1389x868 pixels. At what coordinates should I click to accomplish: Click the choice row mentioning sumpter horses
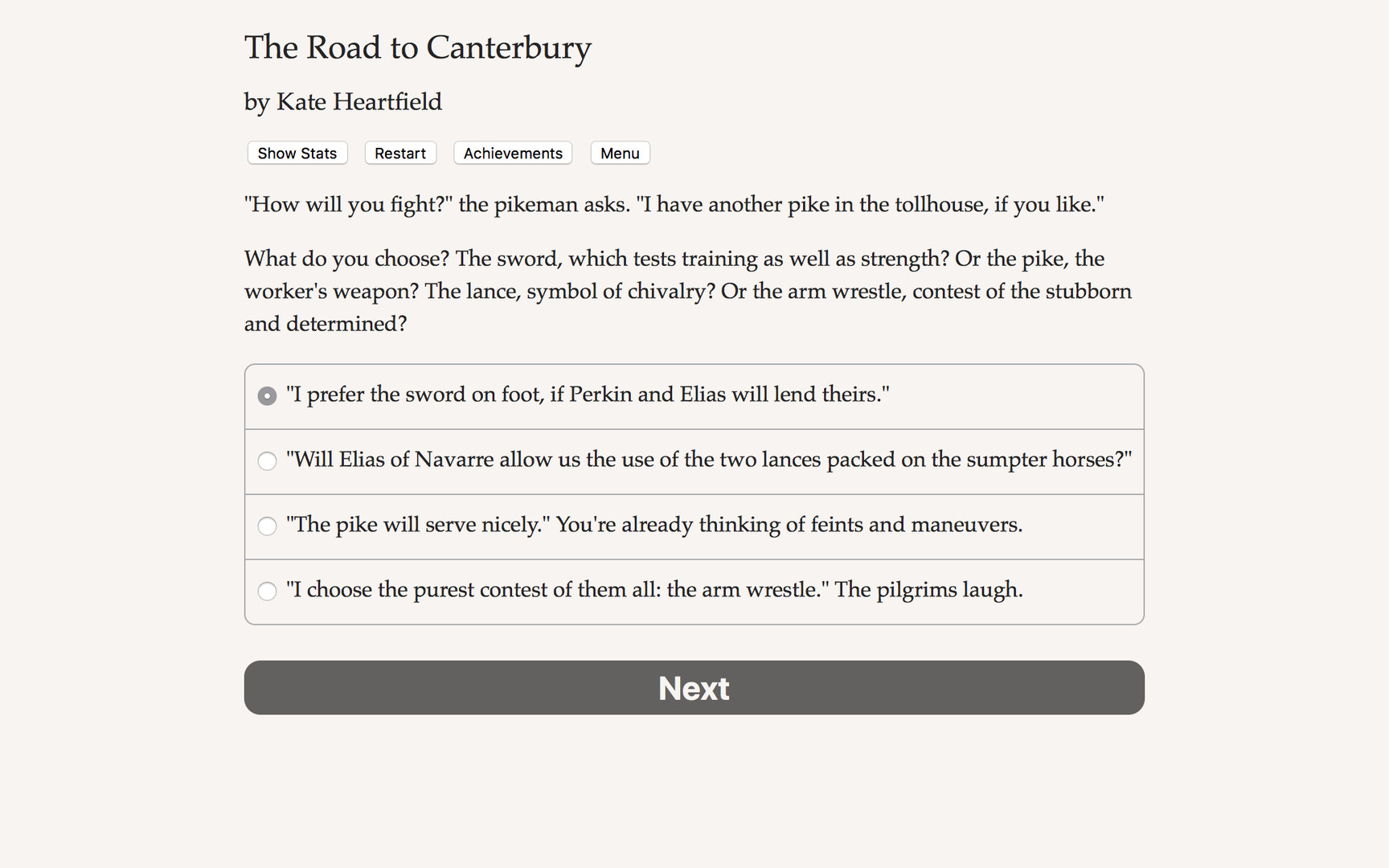coord(710,461)
